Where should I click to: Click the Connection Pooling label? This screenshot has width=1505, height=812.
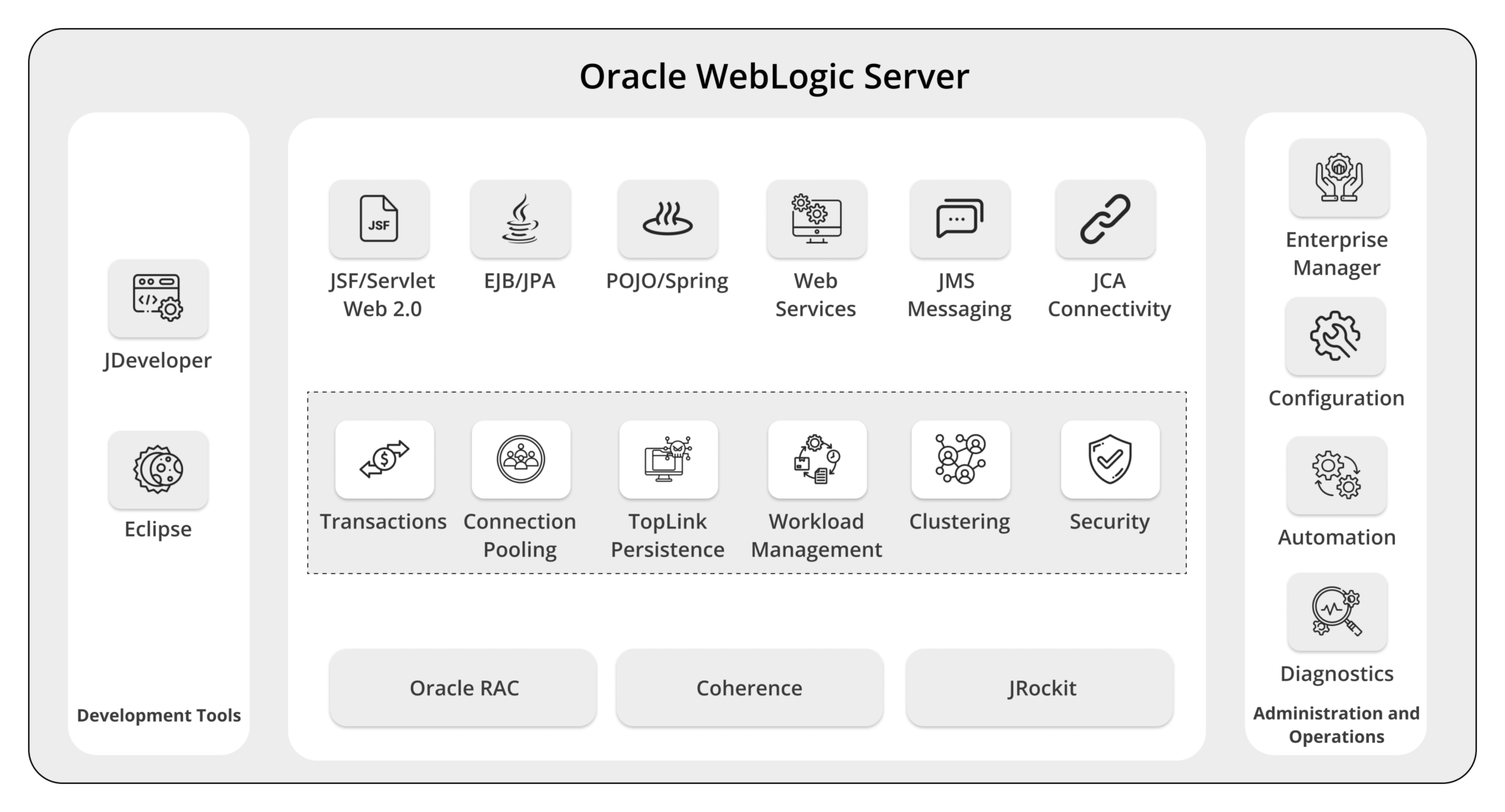click(x=520, y=536)
